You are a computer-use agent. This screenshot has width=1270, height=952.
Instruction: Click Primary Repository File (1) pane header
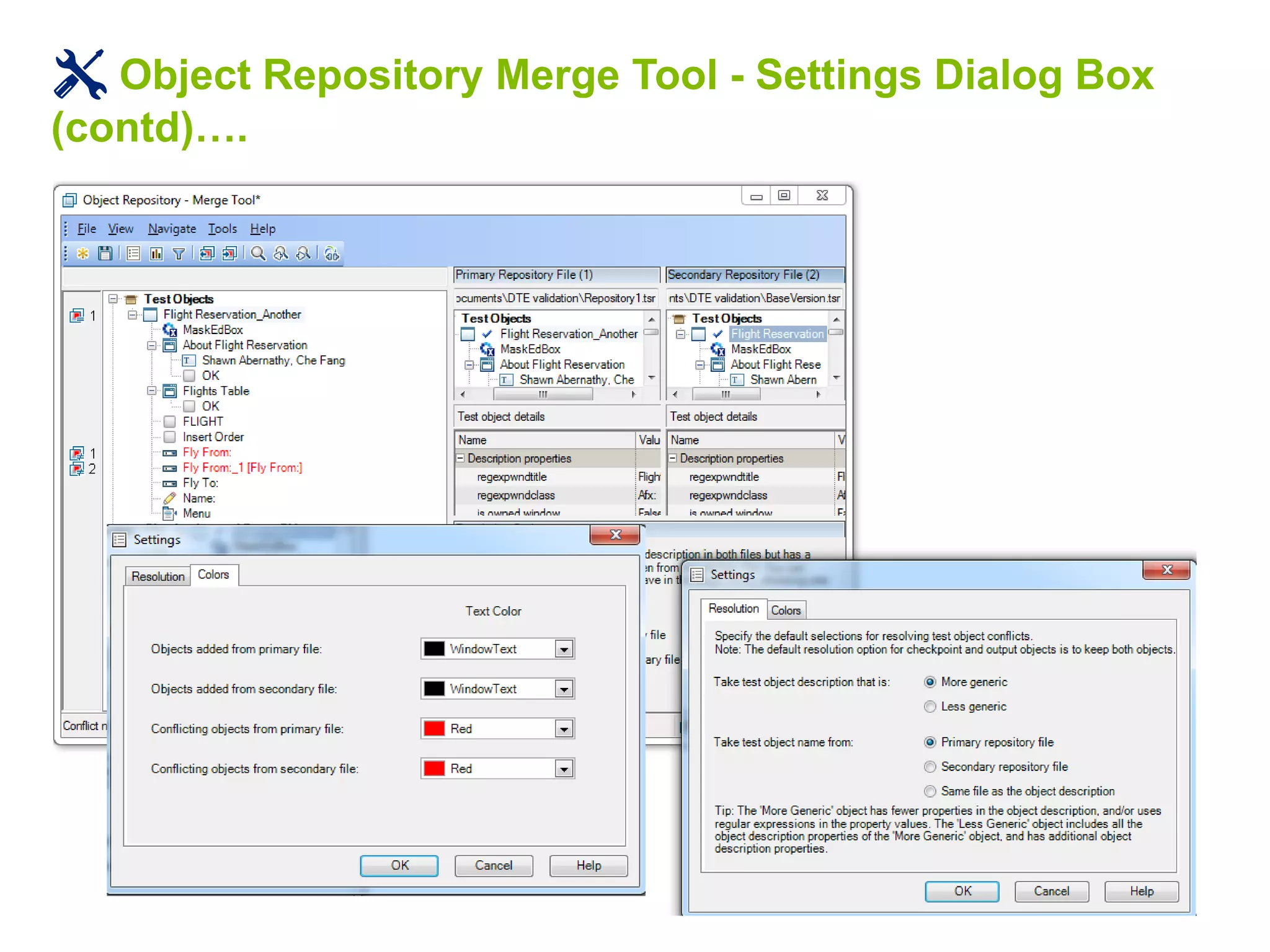click(556, 275)
